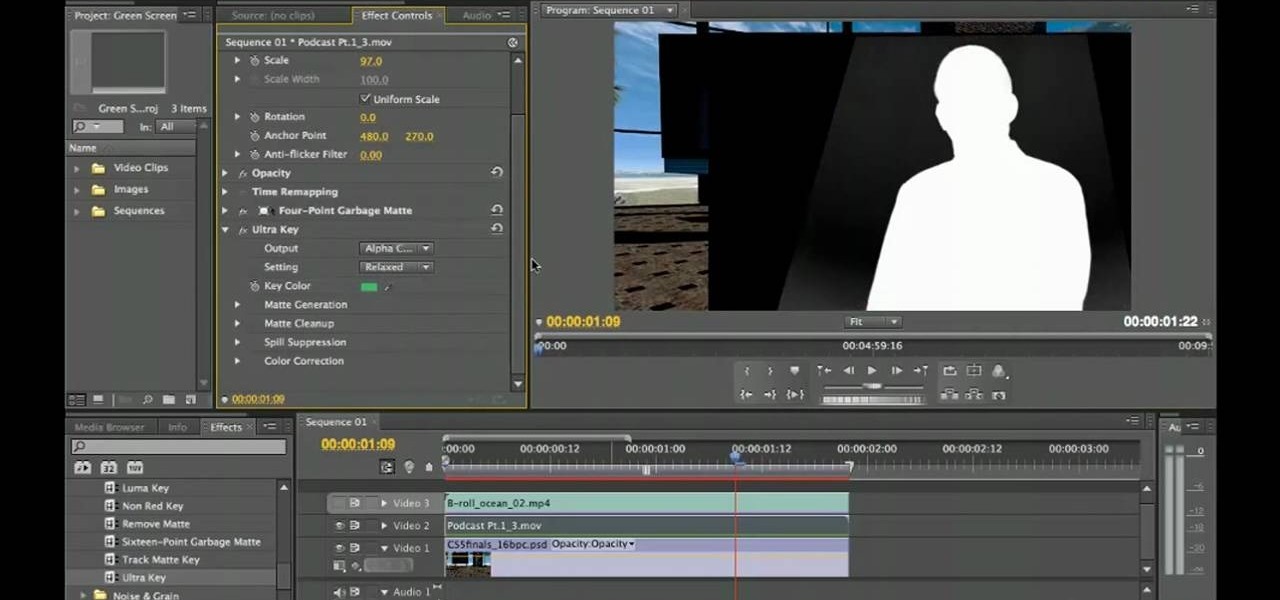Toggle the Snap magnet icon in the timeline
The width and height of the screenshot is (1280, 600).
[387, 466]
